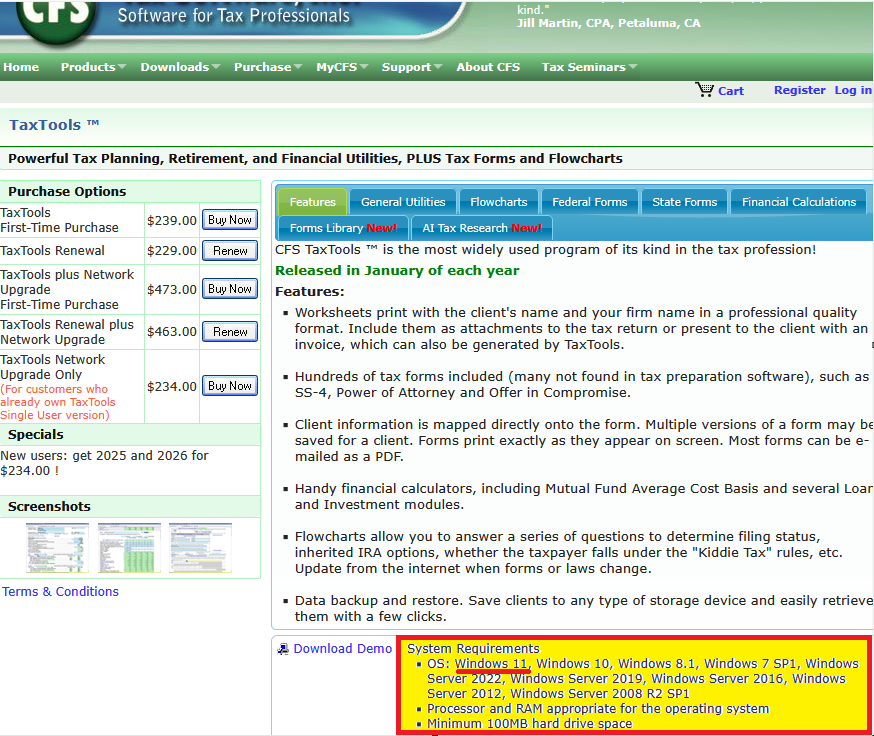Open the AI Tax Research tab

click(482, 228)
